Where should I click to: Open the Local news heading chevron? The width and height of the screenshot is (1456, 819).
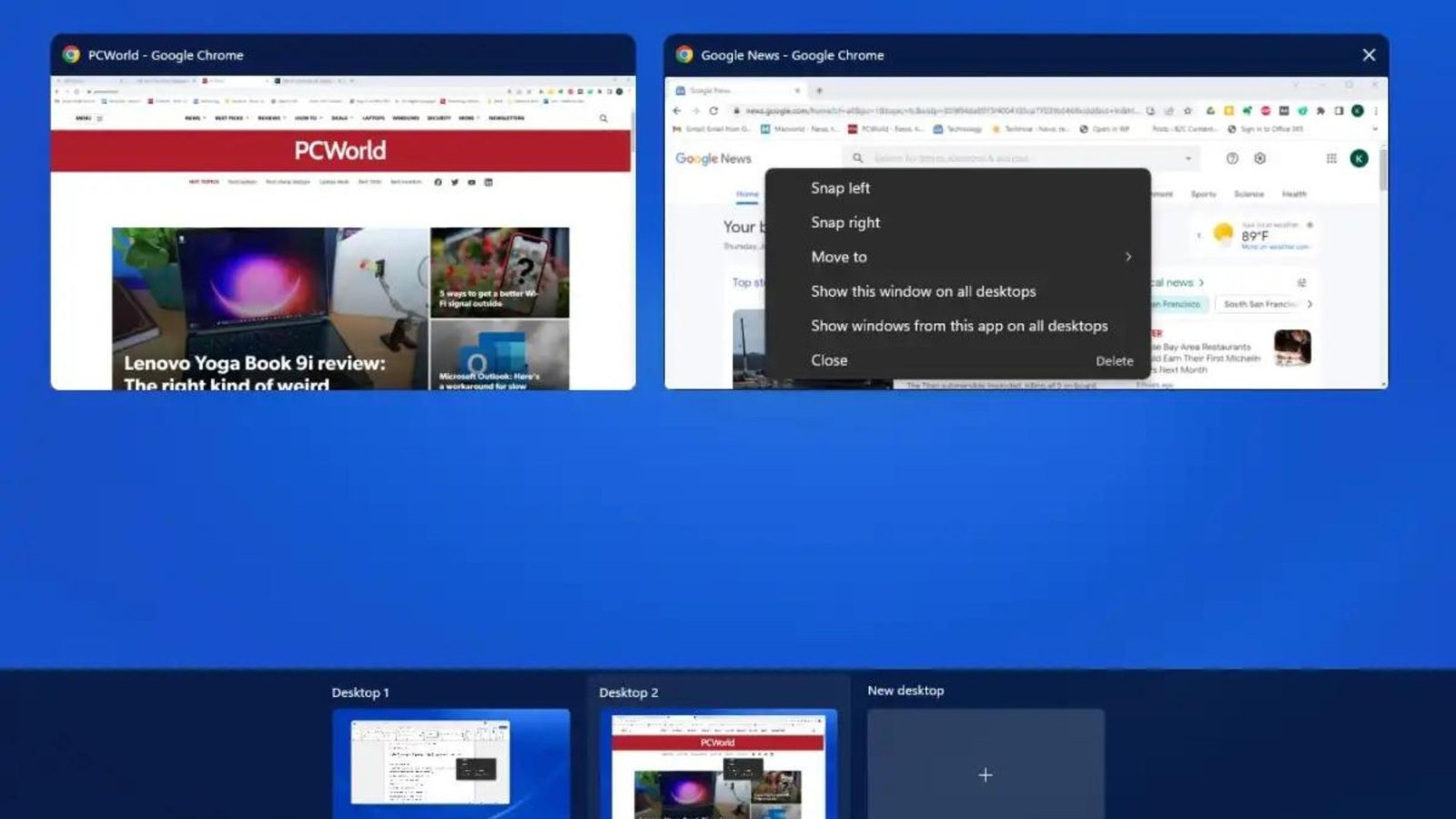1201,283
